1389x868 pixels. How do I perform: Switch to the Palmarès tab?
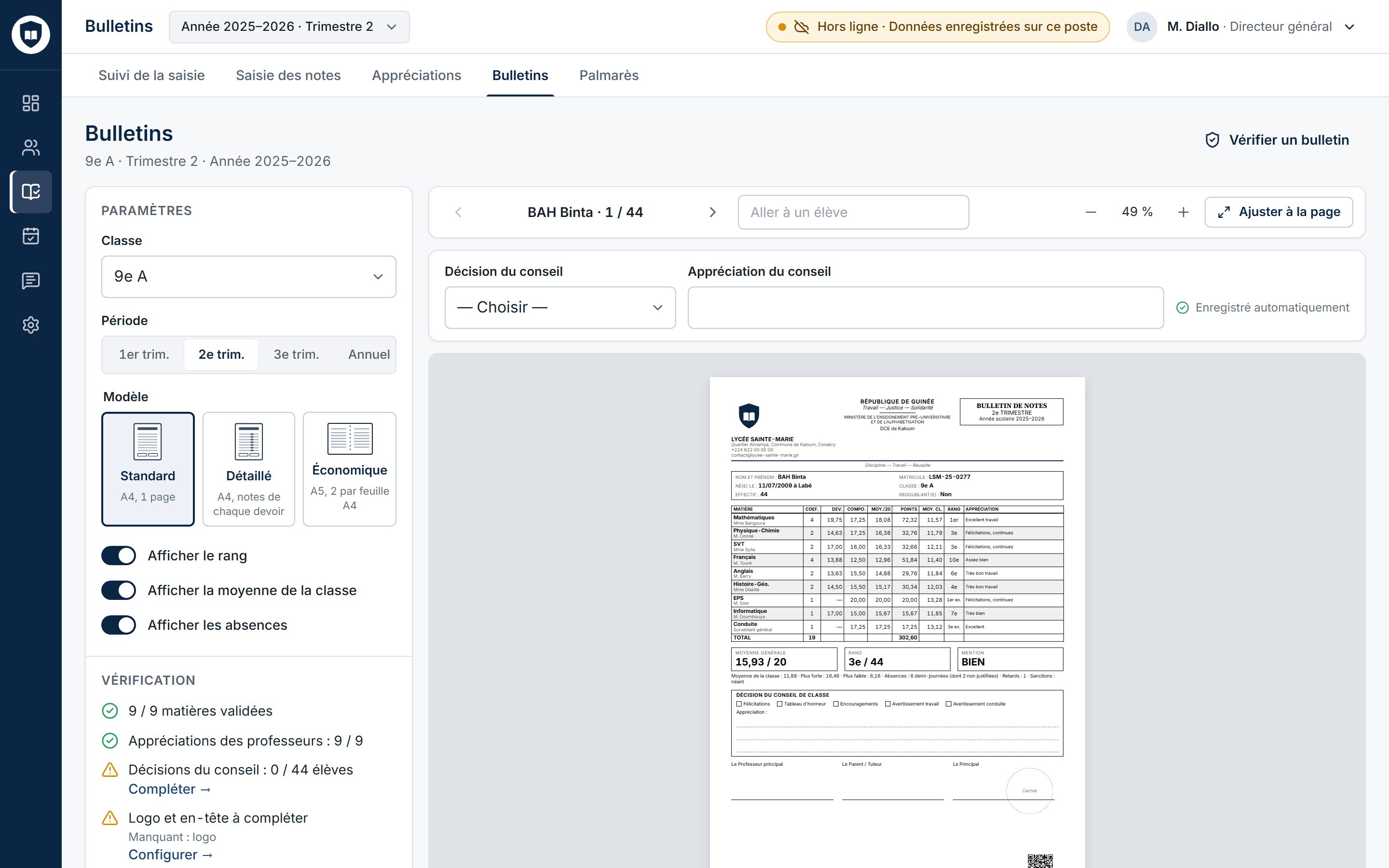[608, 75]
